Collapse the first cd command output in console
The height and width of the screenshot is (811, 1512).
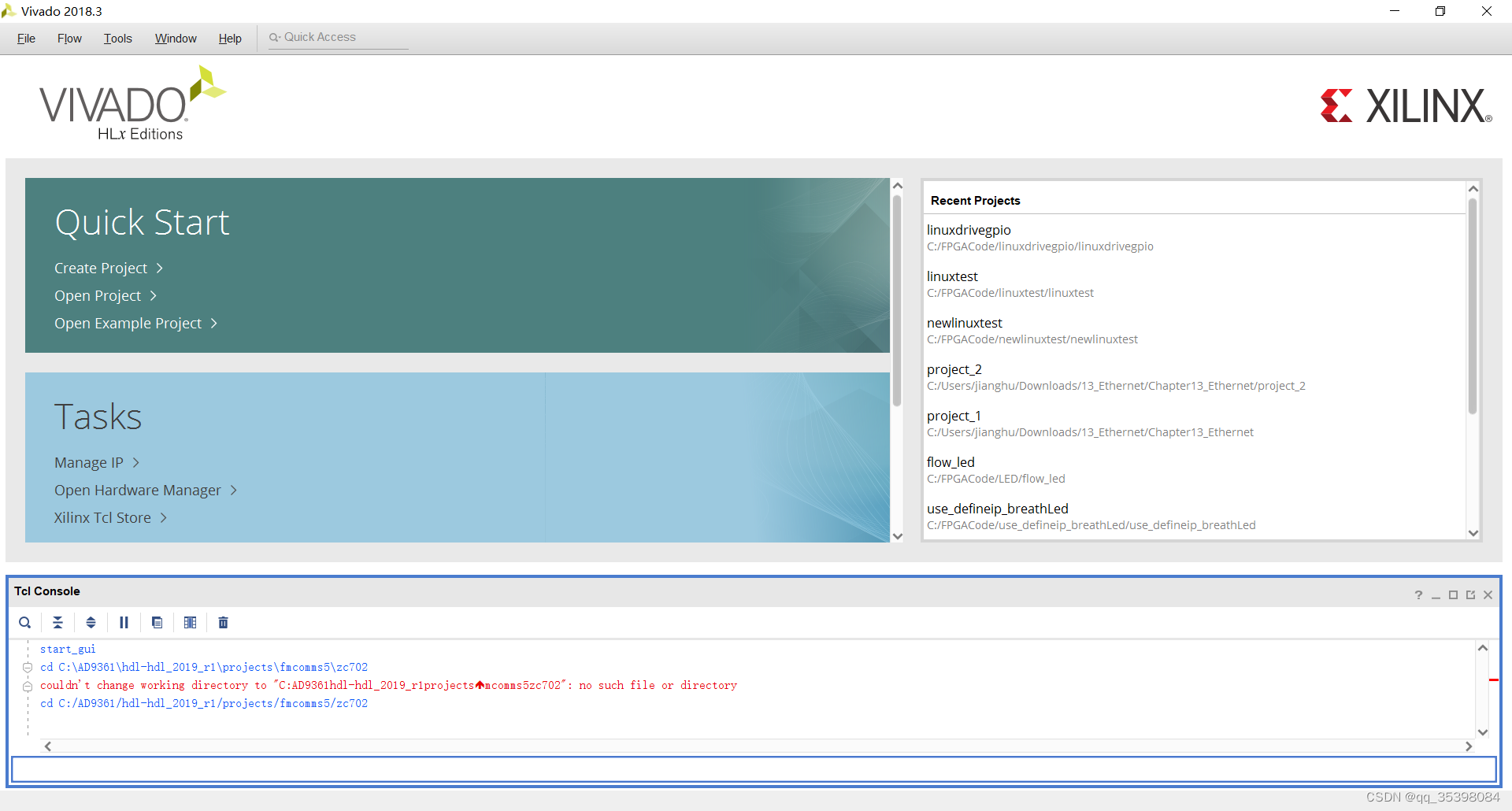pos(28,668)
